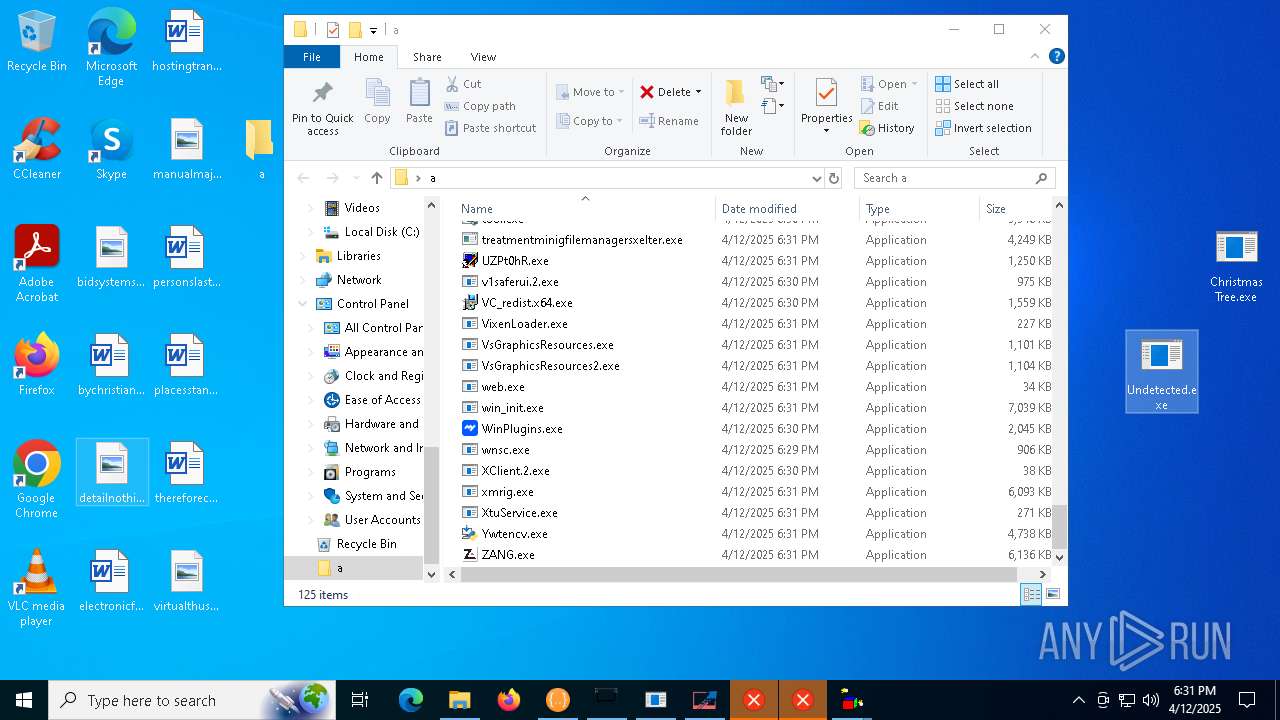Open Move to dropdown

pyautogui.click(x=590, y=92)
